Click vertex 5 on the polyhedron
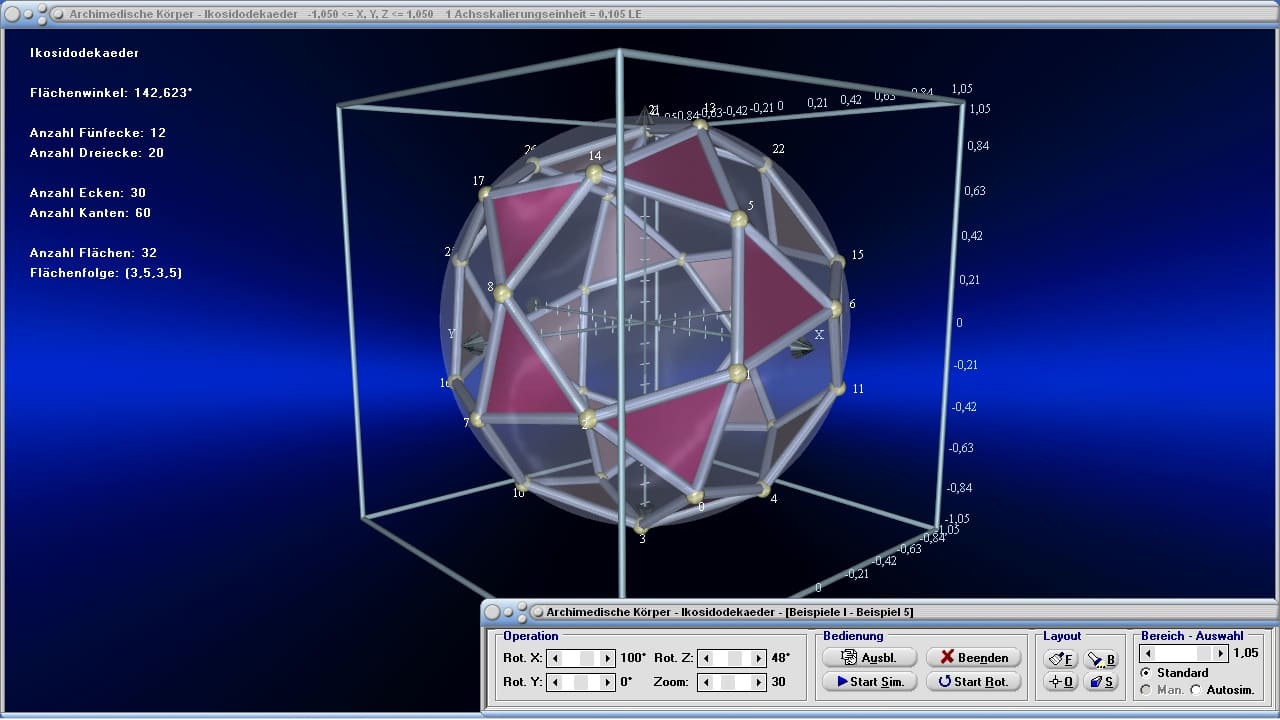This screenshot has width=1280, height=720. [x=738, y=219]
